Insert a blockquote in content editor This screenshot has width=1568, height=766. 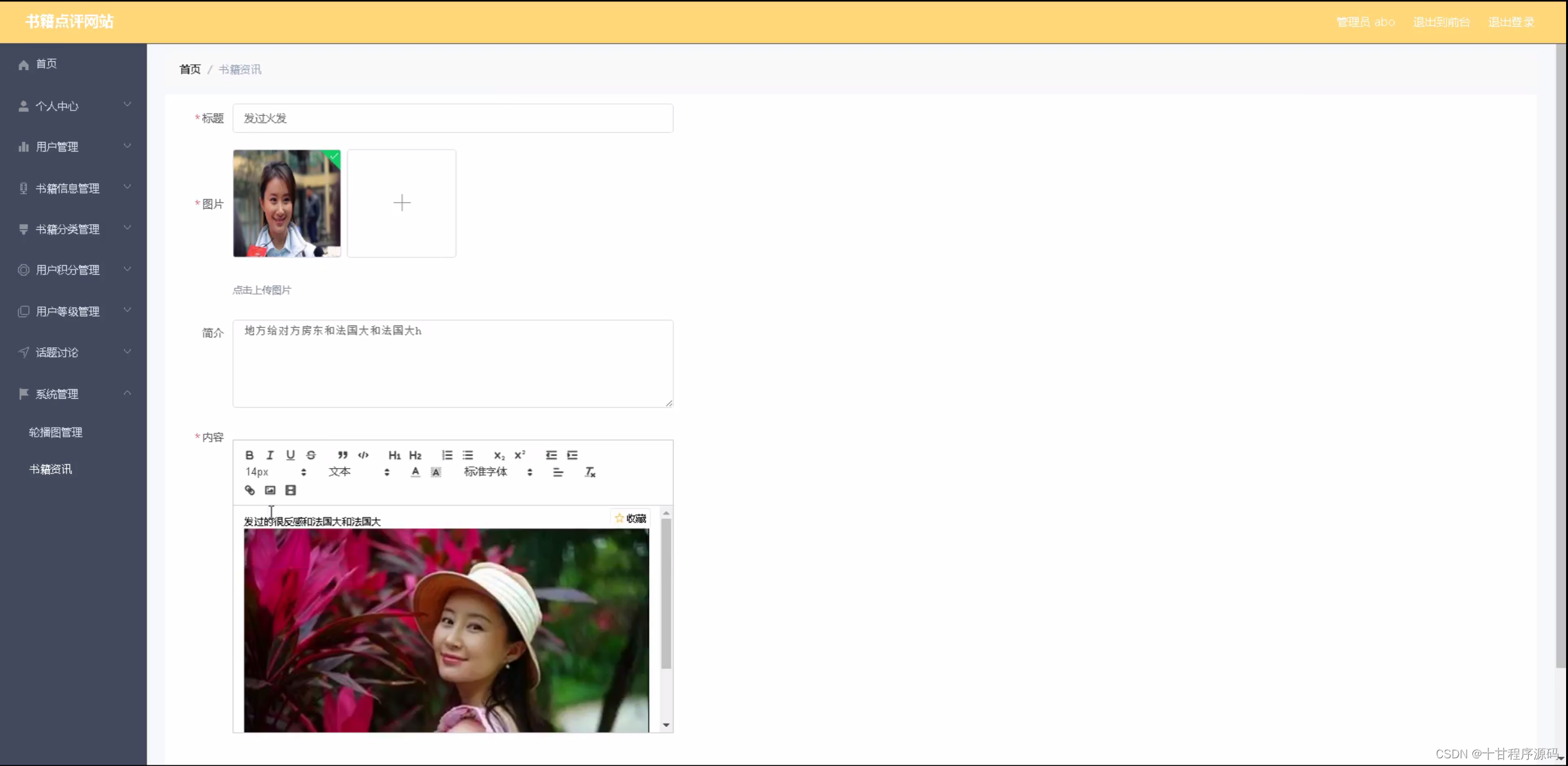(342, 455)
